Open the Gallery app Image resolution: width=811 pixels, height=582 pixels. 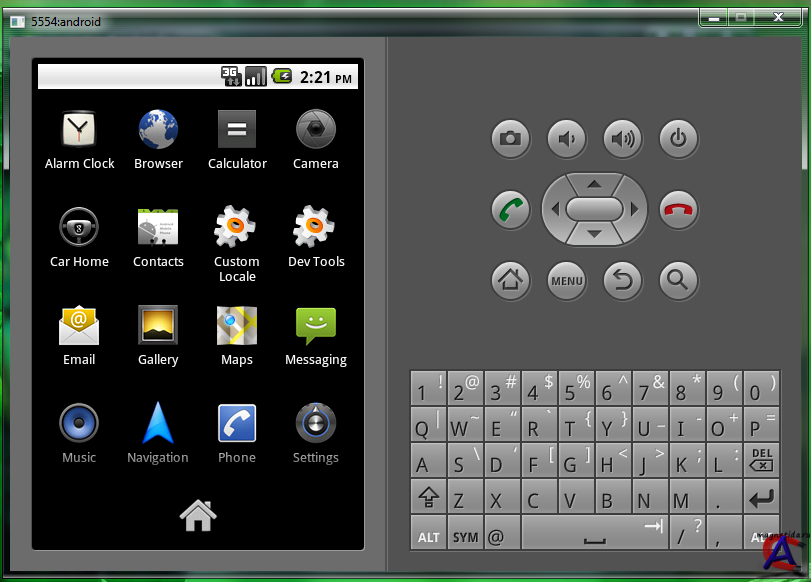point(158,326)
